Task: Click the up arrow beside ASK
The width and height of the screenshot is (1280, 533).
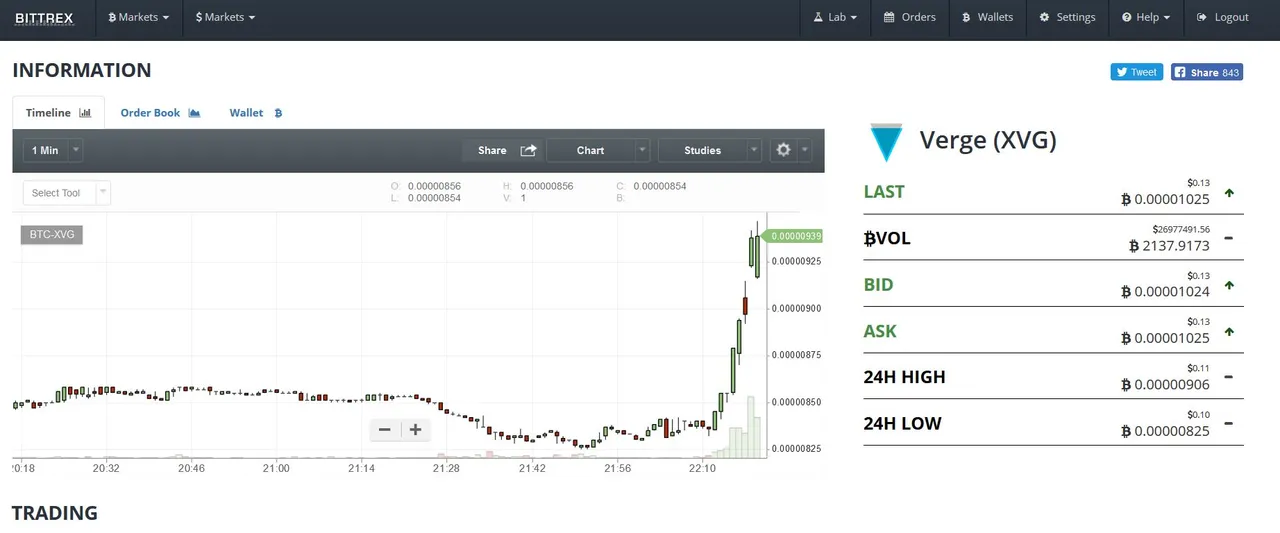Action: (1228, 331)
